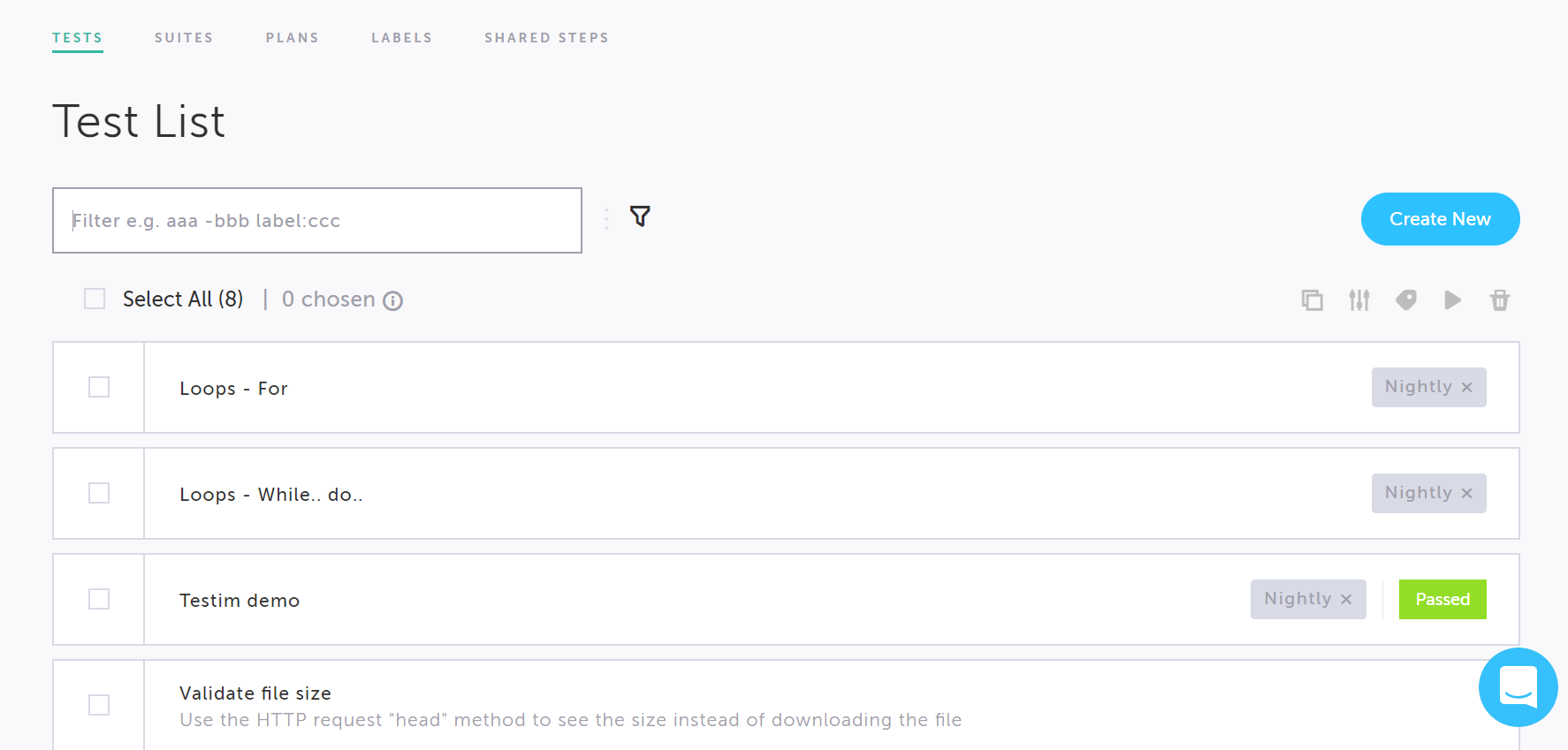
Task: Tick the Loops - For checkbox
Action: (99, 387)
